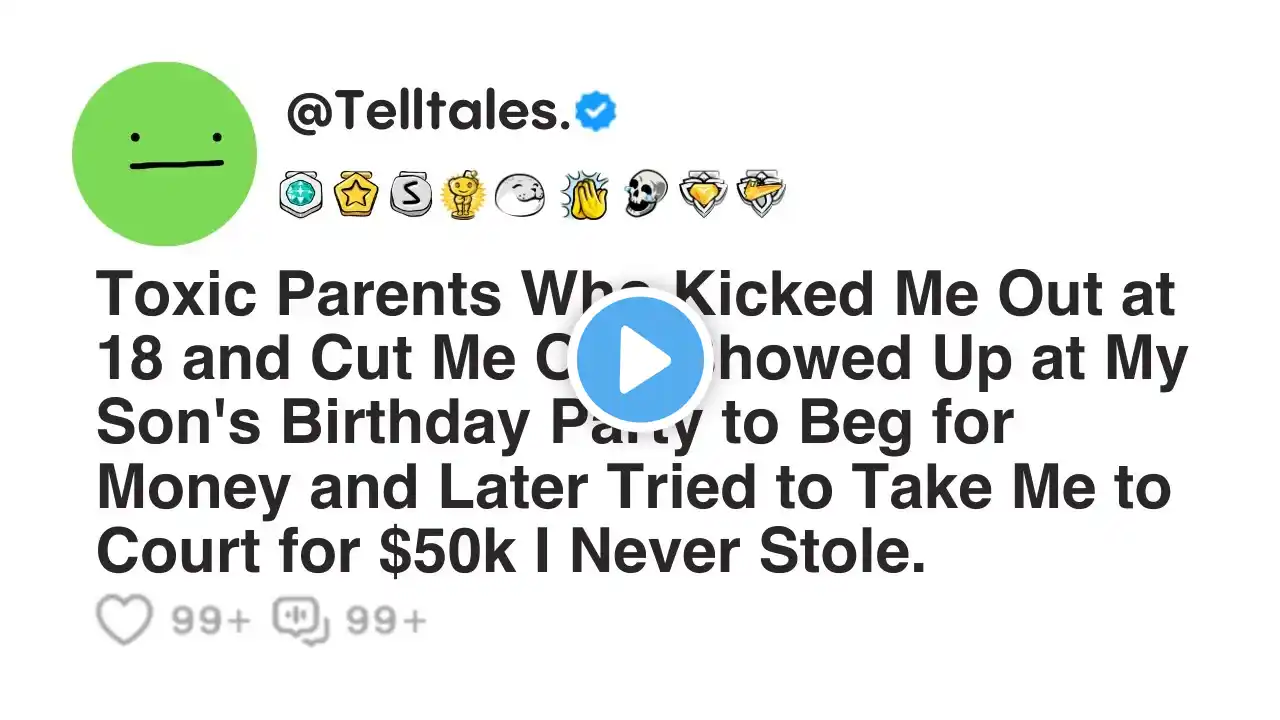Open the Toxic Parents post title

pos(640,424)
